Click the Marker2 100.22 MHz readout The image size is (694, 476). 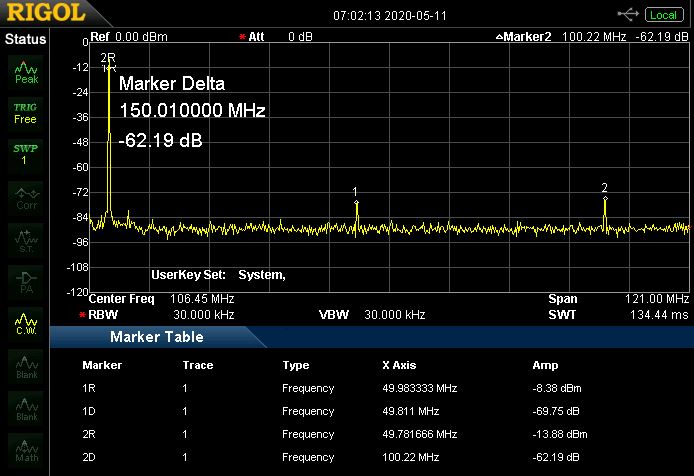coord(592,36)
